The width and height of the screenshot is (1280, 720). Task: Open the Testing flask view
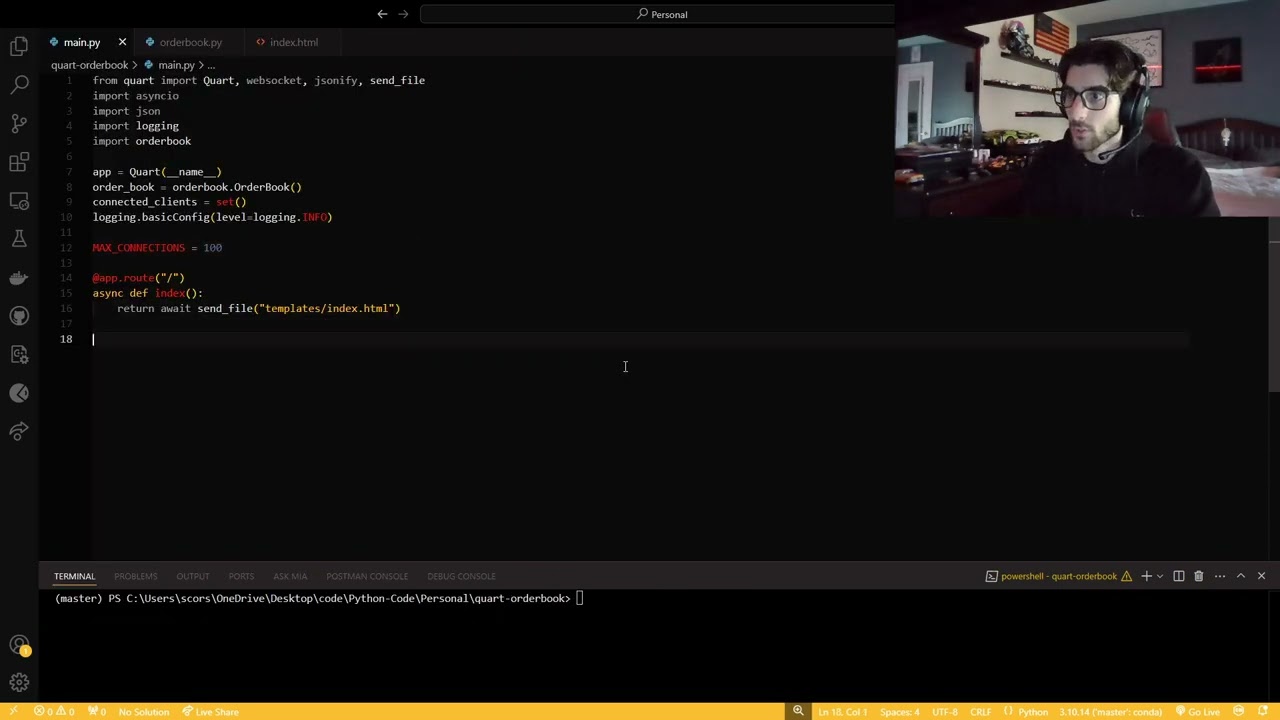19,239
